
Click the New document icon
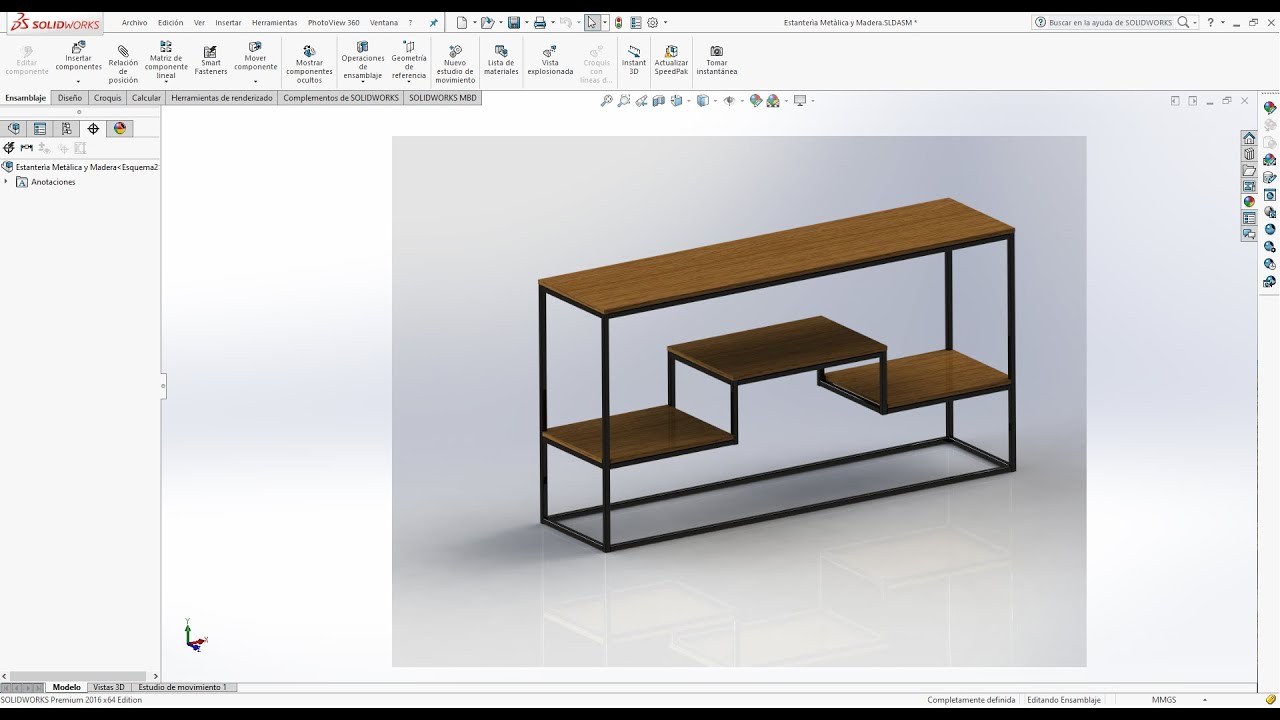[461, 22]
